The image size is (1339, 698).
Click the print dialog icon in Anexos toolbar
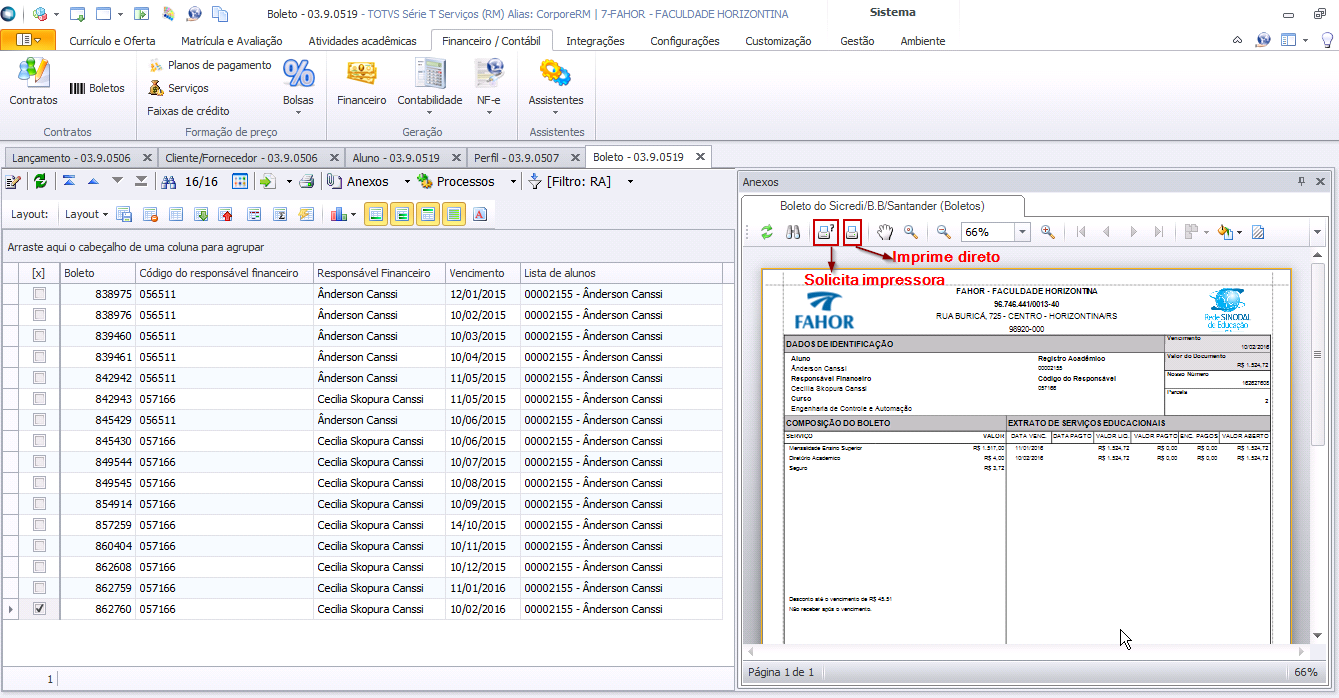point(826,232)
